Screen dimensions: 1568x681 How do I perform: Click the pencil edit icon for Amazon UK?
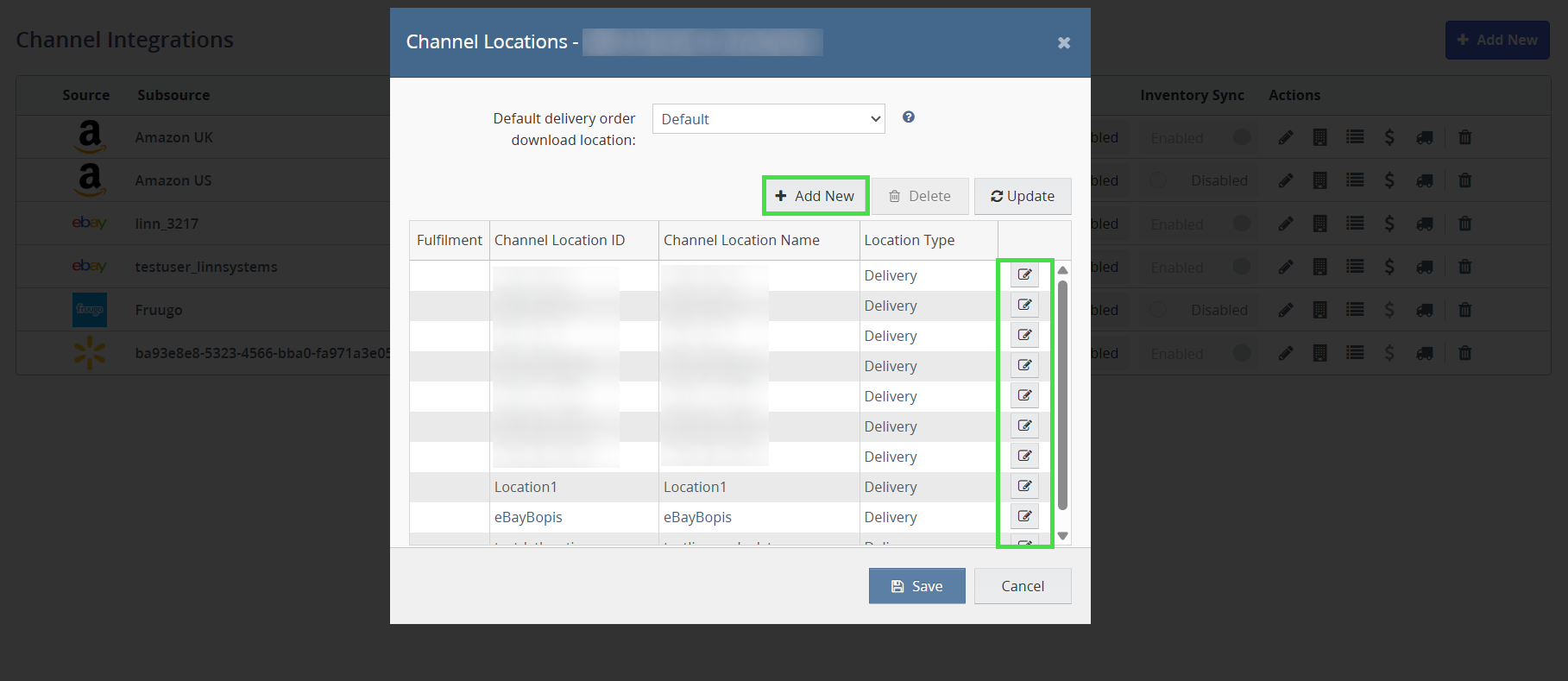pos(1286,137)
